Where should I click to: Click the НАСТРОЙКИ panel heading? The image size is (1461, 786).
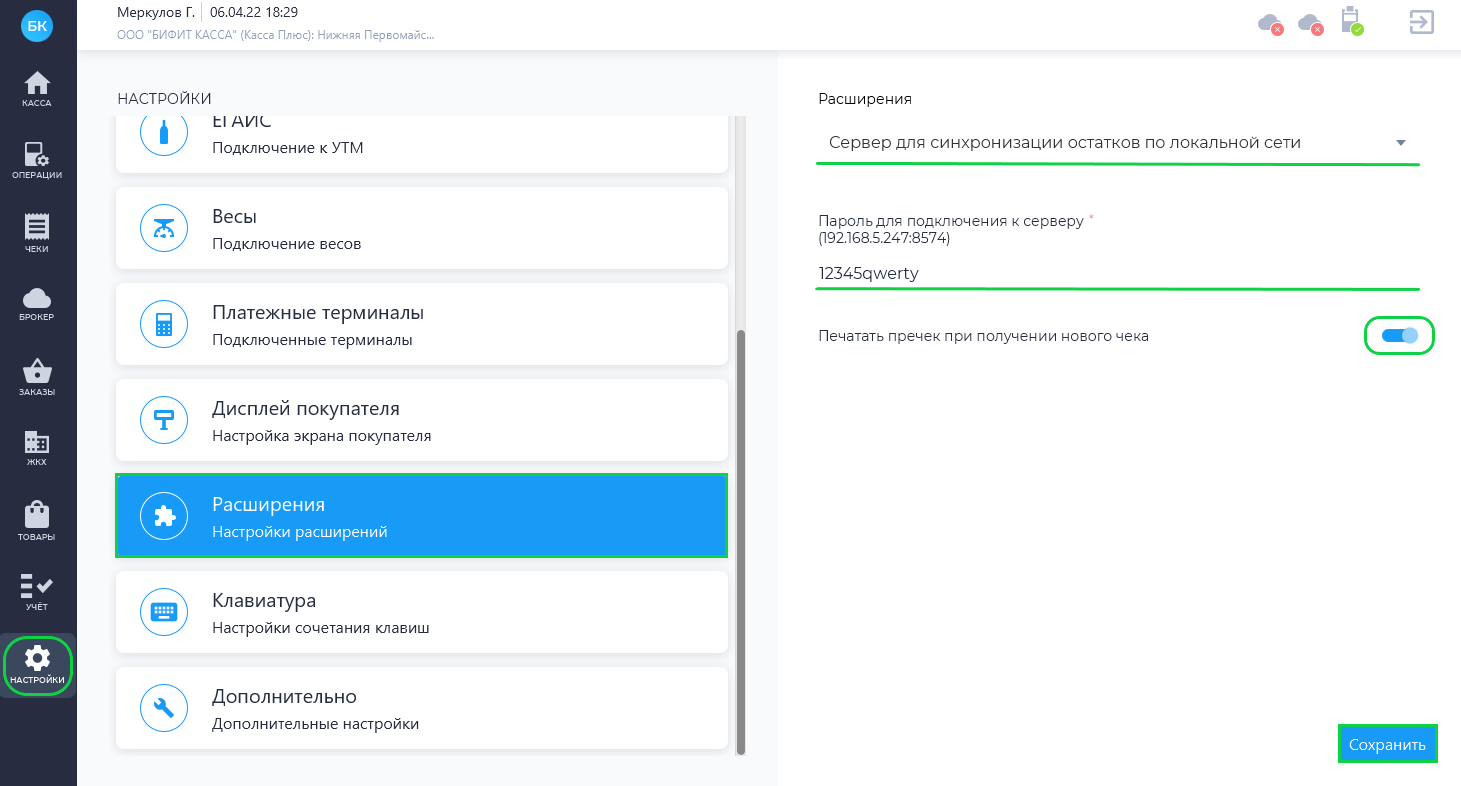[164, 98]
